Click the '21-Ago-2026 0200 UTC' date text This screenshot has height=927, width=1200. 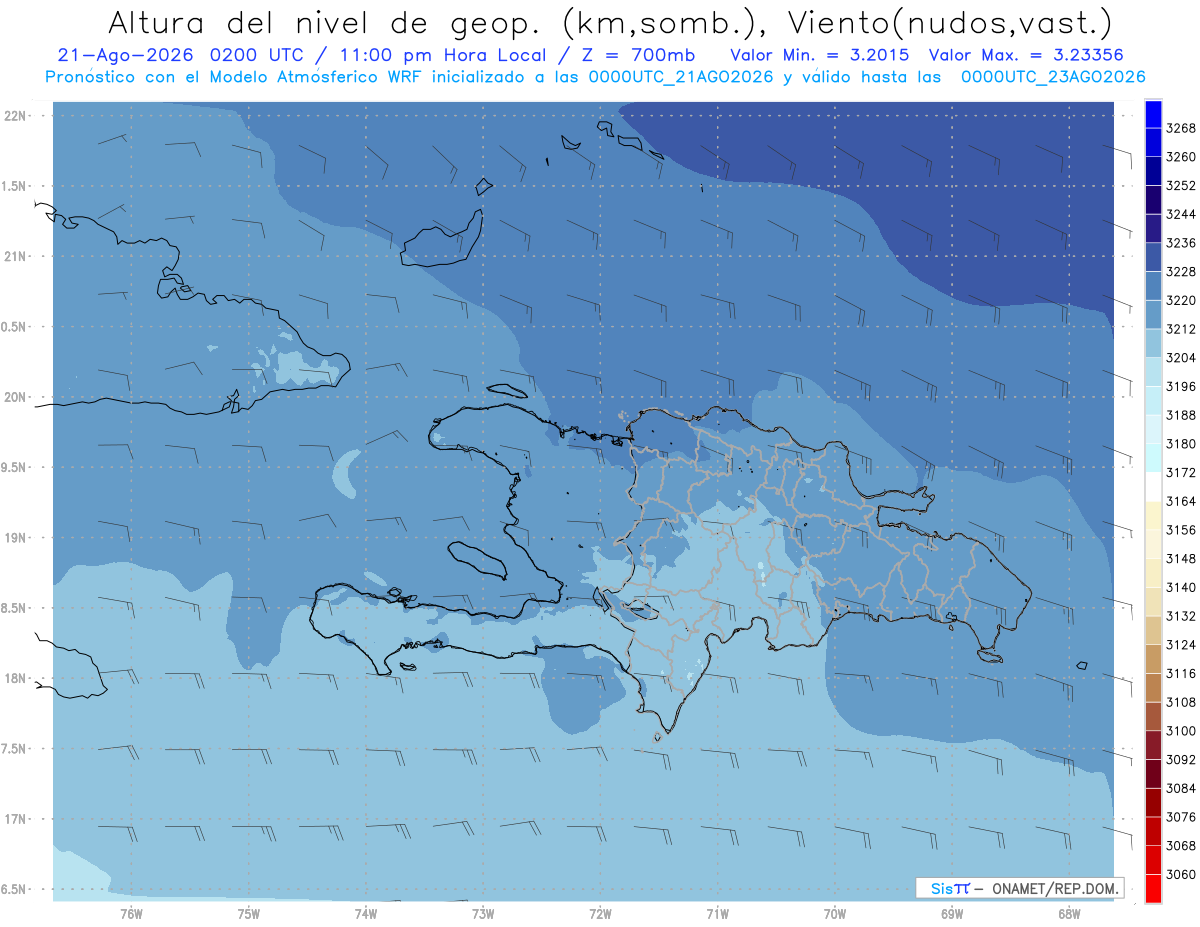tap(183, 55)
